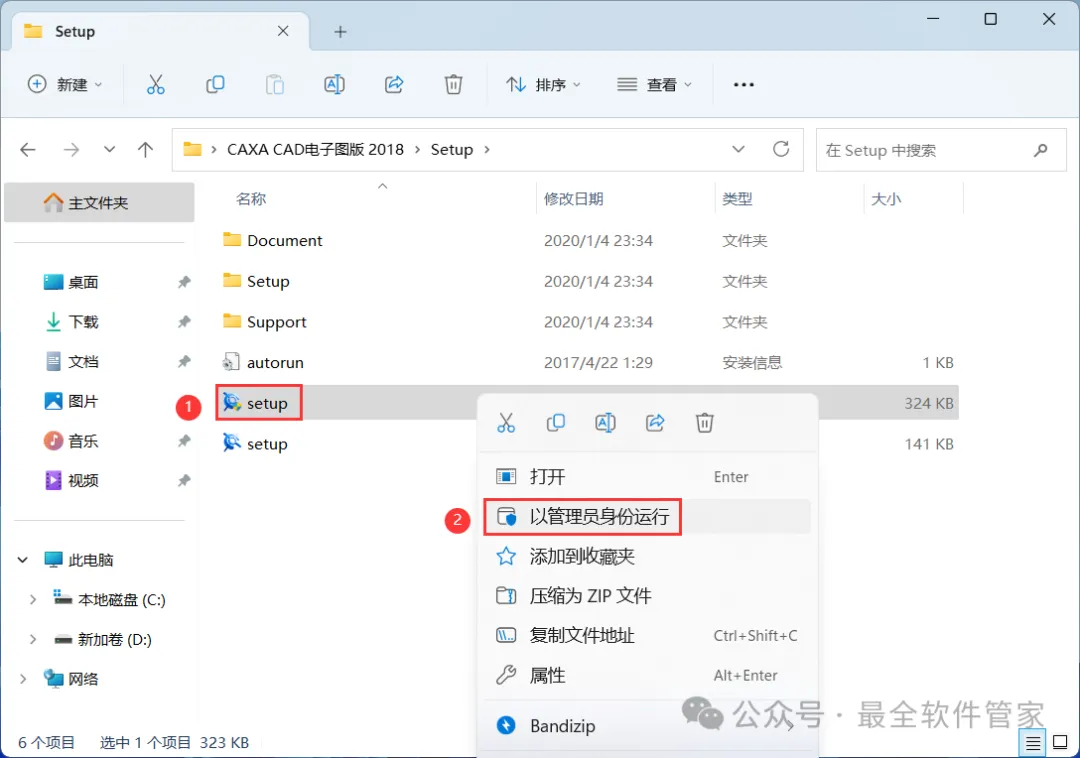Viewport: 1080px width, 758px height.
Task: Choose 压缩为 ZIP 文件 menu item
Action: (x=647, y=596)
